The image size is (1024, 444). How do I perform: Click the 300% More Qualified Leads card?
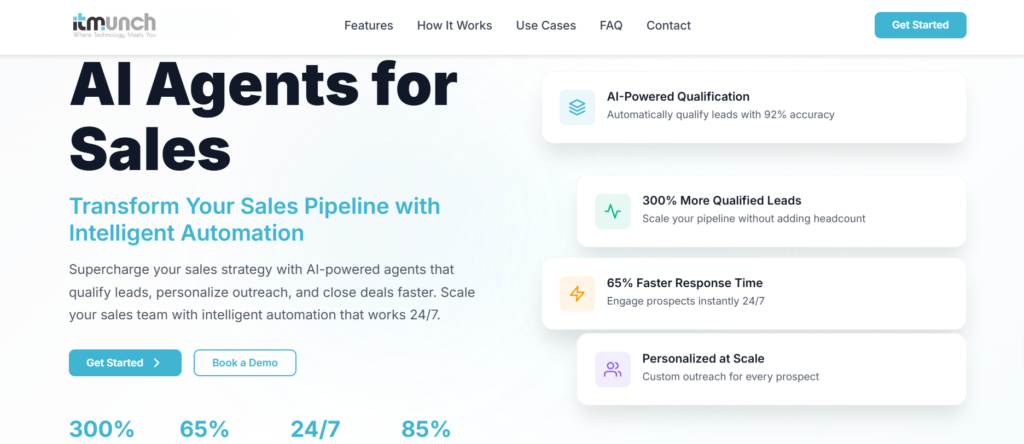pyautogui.click(x=770, y=211)
